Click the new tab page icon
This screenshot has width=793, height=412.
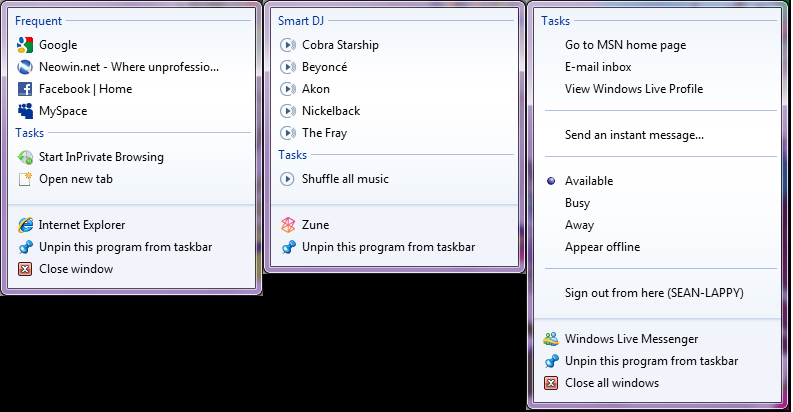coord(25,179)
